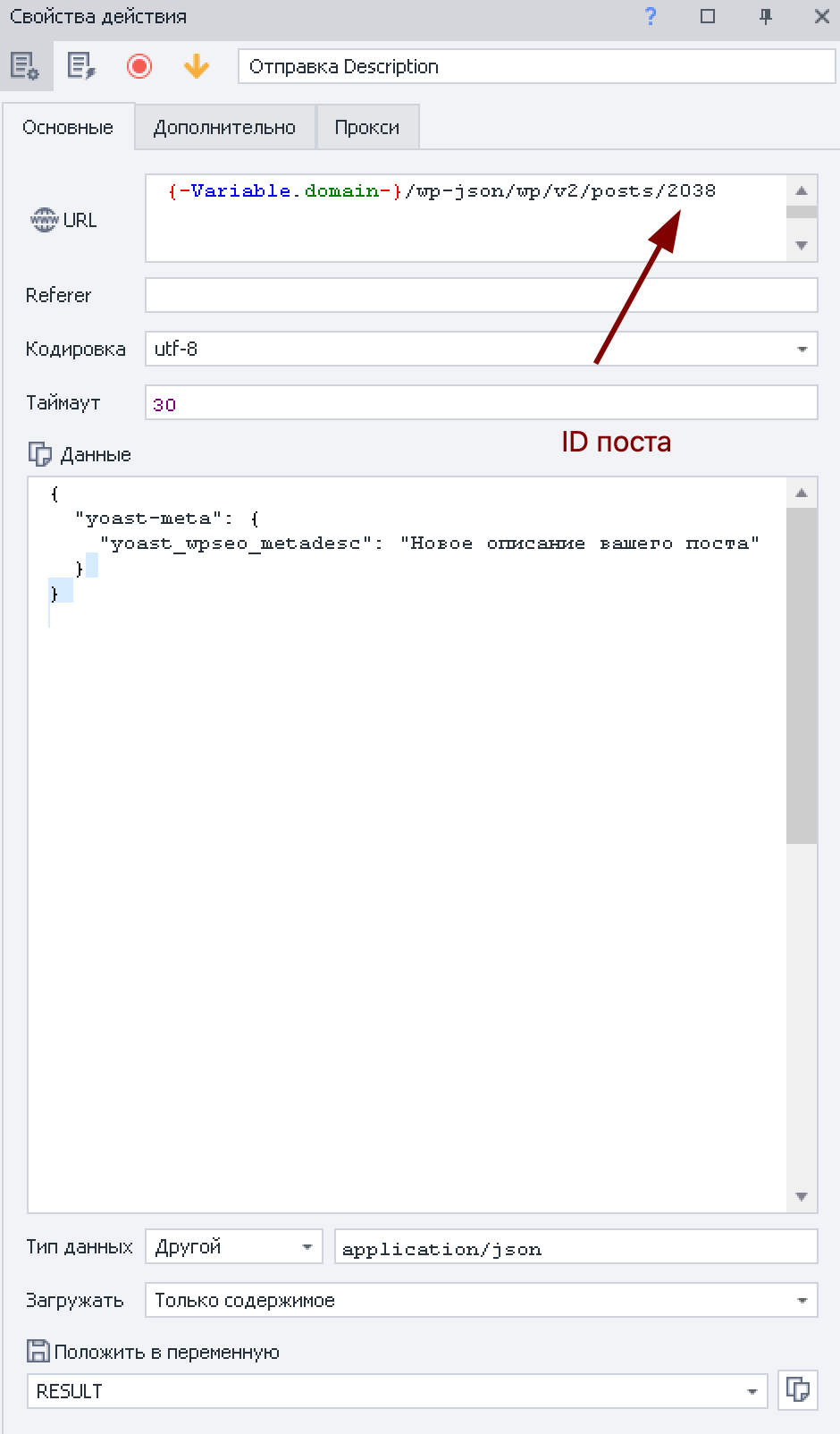Open the Тип данных dropdown

coord(307,1247)
